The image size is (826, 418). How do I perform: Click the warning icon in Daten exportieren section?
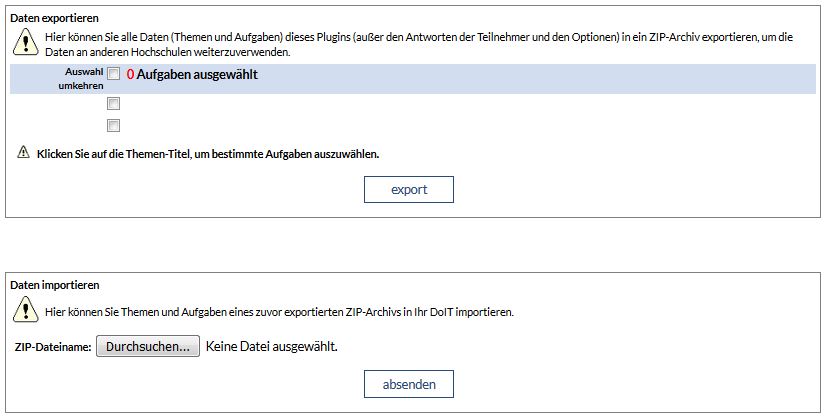(x=25, y=42)
